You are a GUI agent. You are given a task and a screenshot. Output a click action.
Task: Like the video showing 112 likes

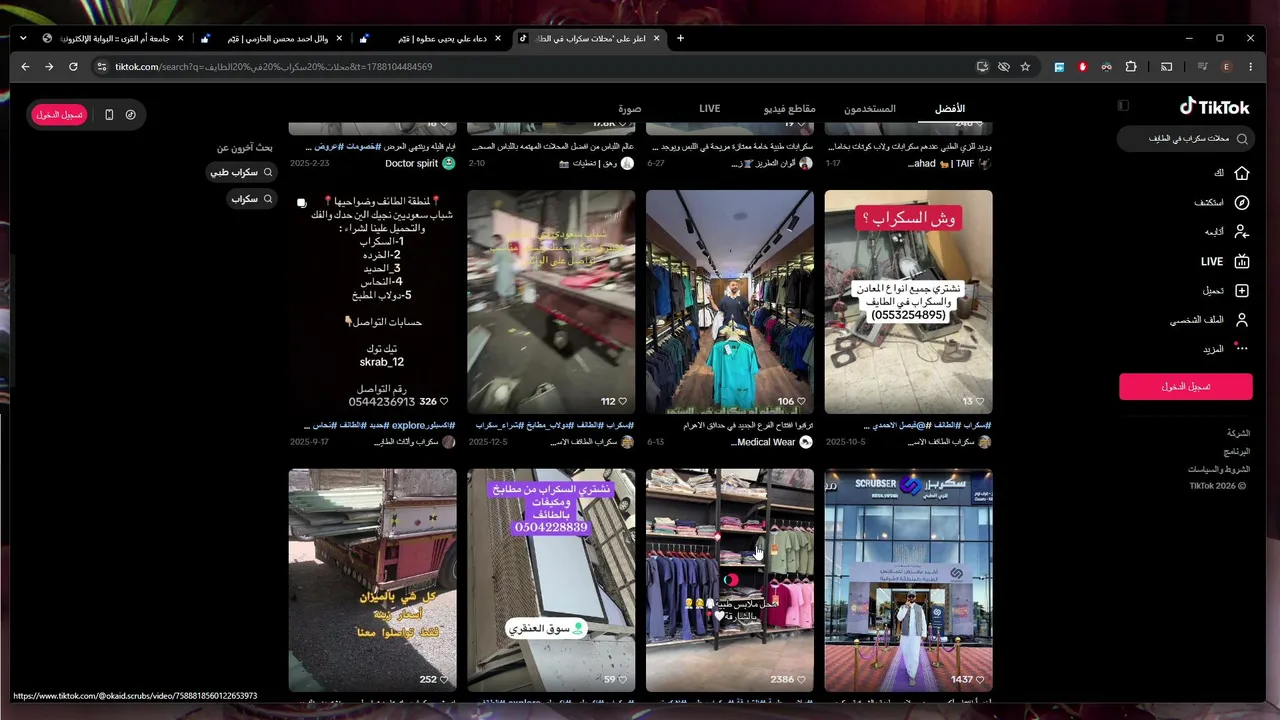623,401
